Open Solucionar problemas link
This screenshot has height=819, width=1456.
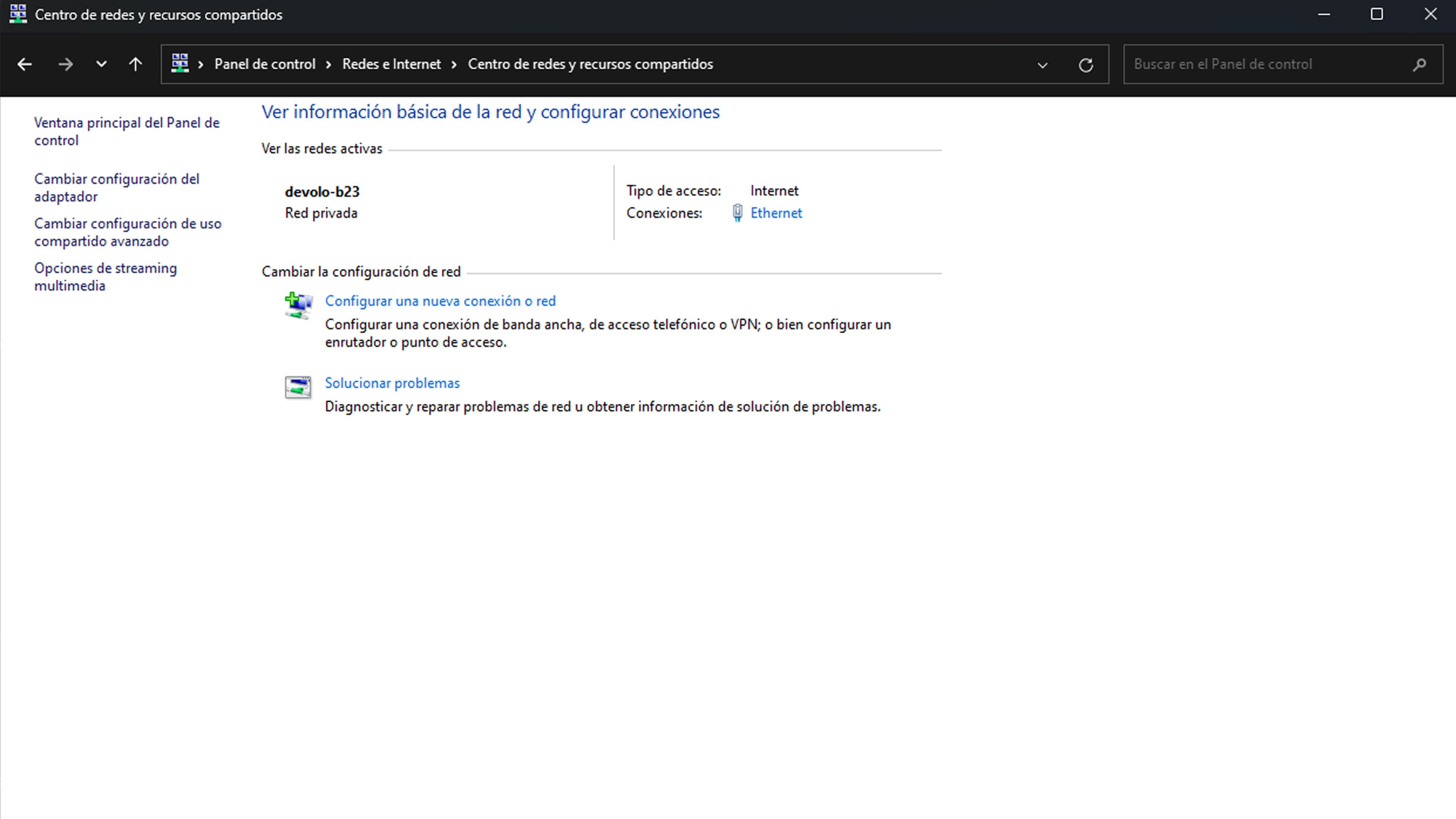coord(392,382)
